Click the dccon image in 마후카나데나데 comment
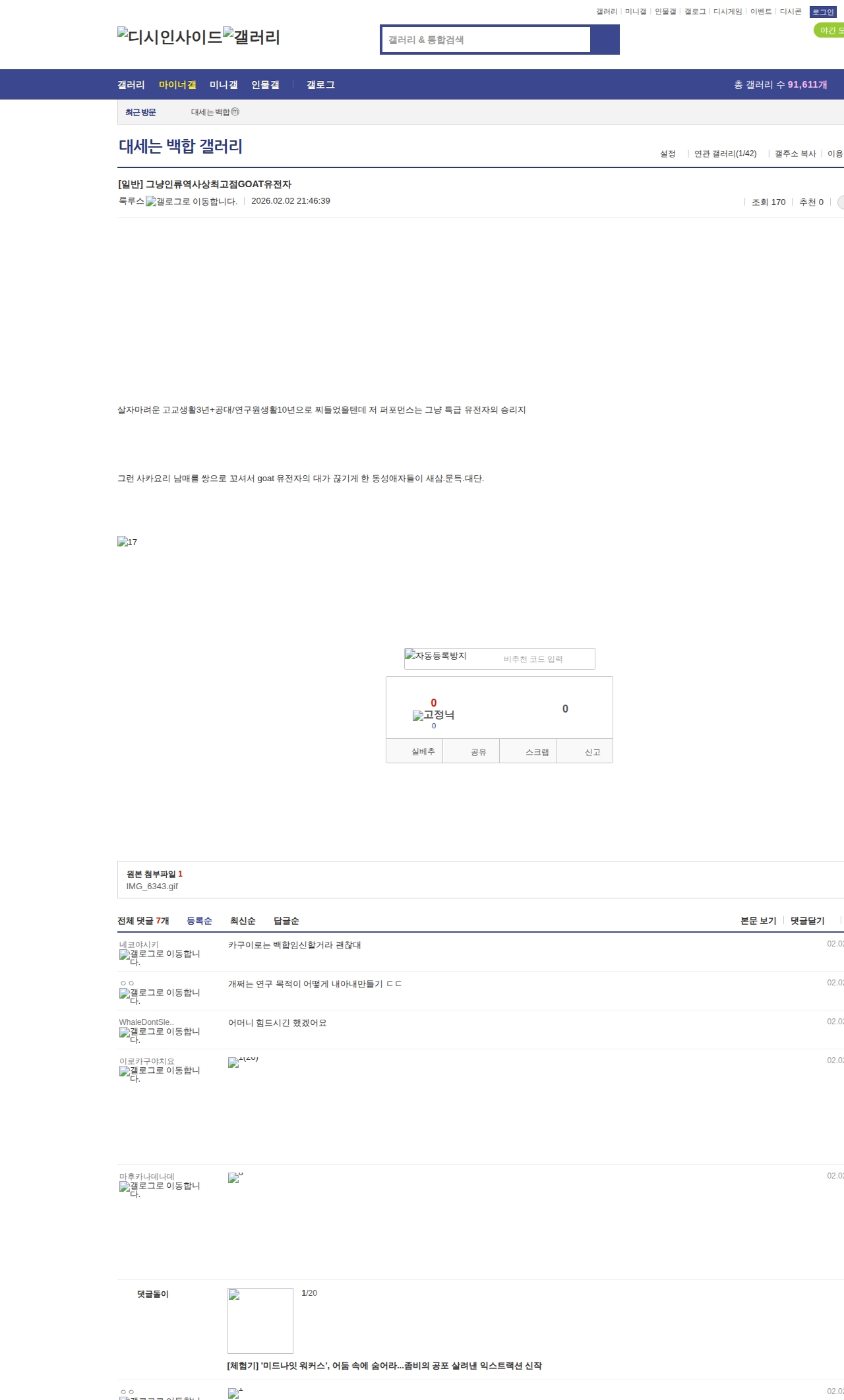This screenshot has height=1400, width=844. [x=235, y=1177]
